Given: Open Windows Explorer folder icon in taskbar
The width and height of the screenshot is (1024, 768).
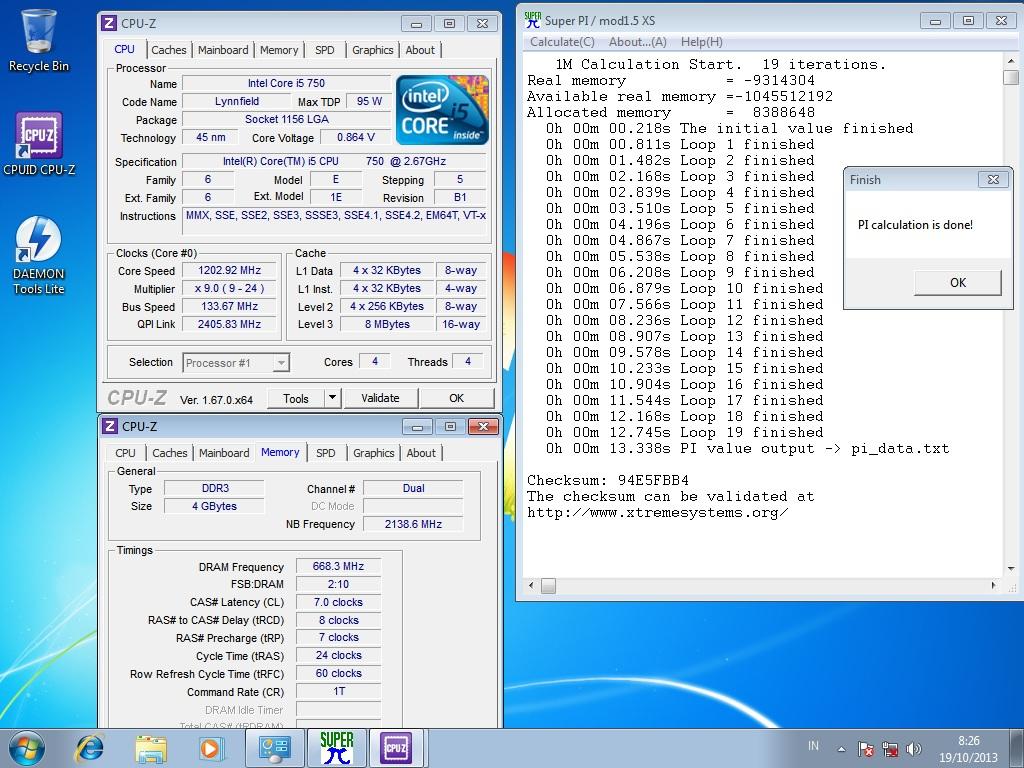Looking at the screenshot, I should pos(151,748).
